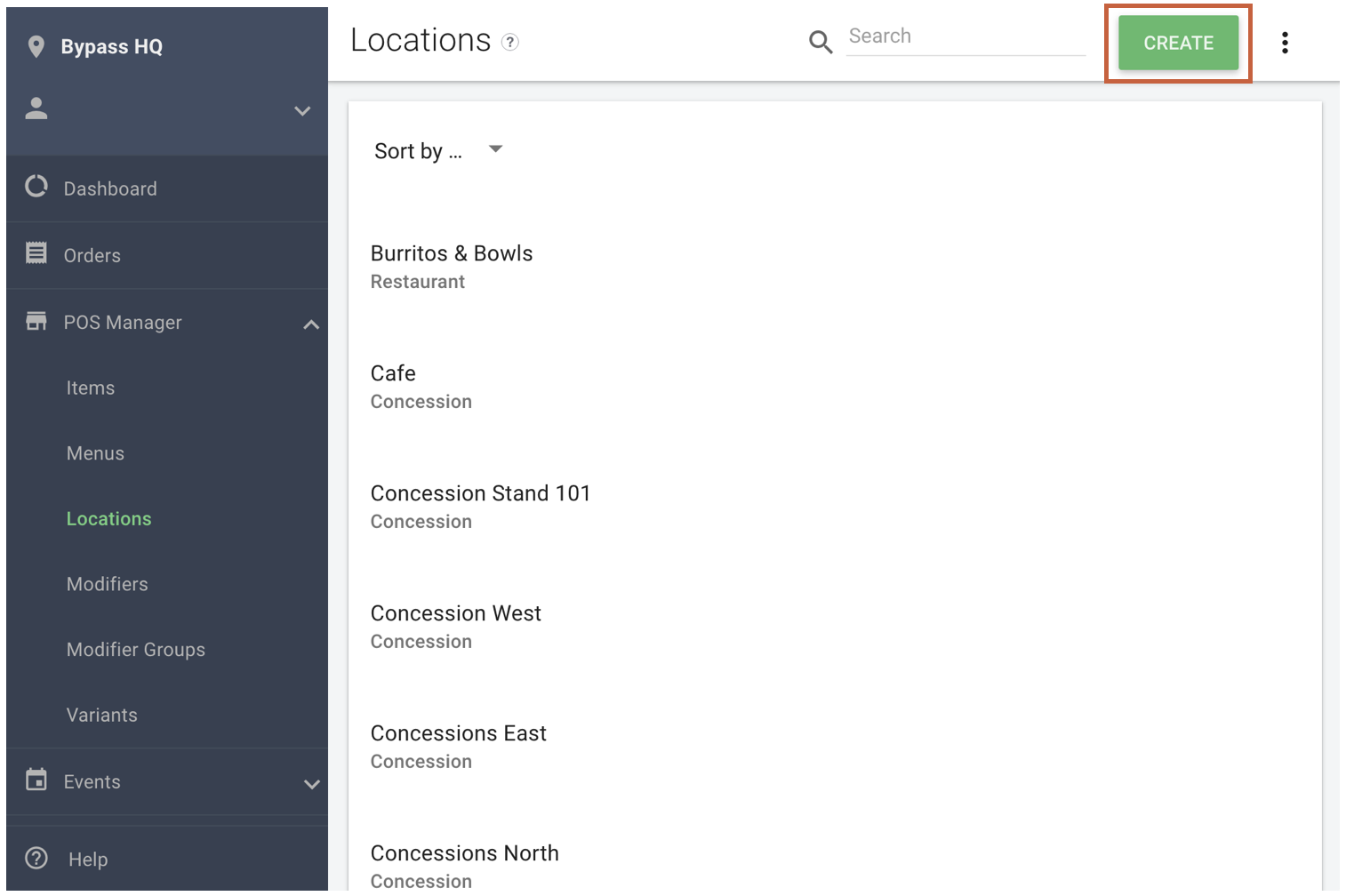Image resolution: width=1362 pixels, height=896 pixels.
Task: Go to Menus submenu
Action: click(x=95, y=453)
